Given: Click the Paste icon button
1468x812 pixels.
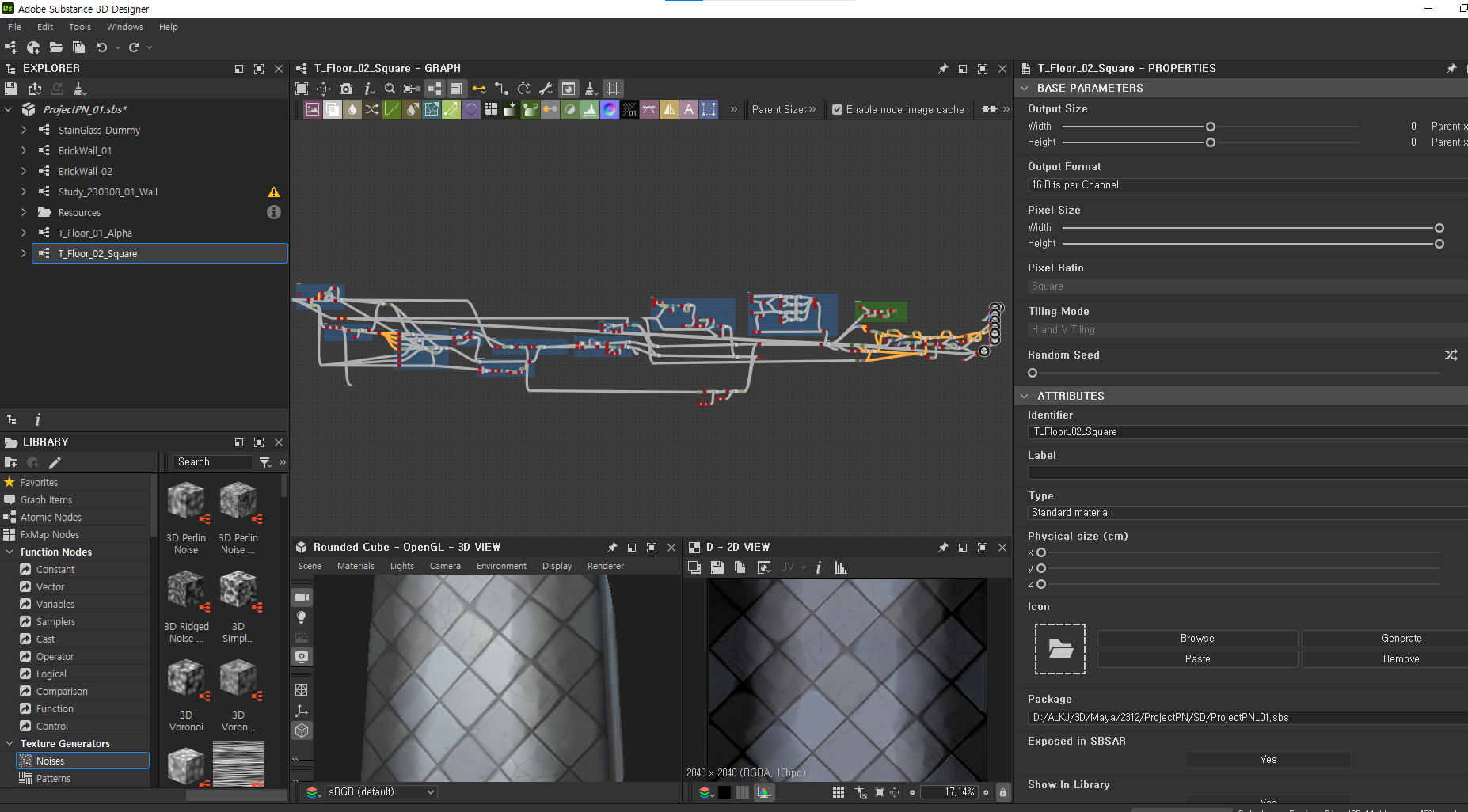Looking at the screenshot, I should coord(1197,659).
